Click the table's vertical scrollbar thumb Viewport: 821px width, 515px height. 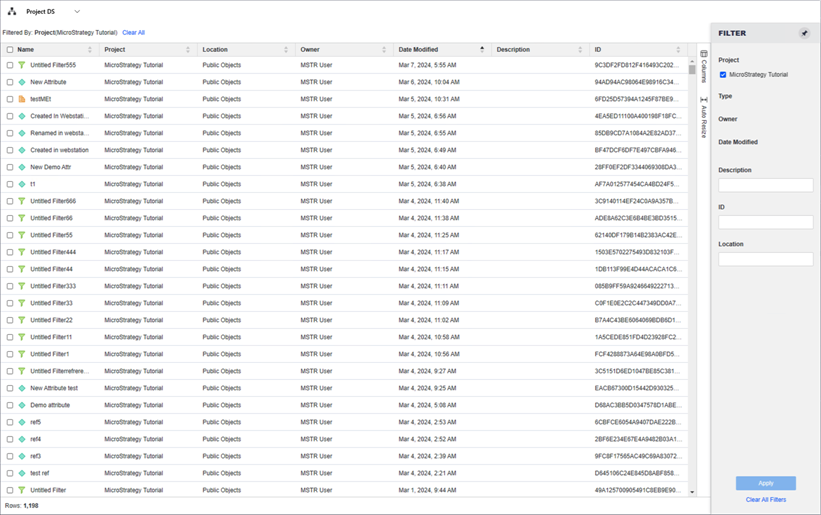tap(692, 70)
